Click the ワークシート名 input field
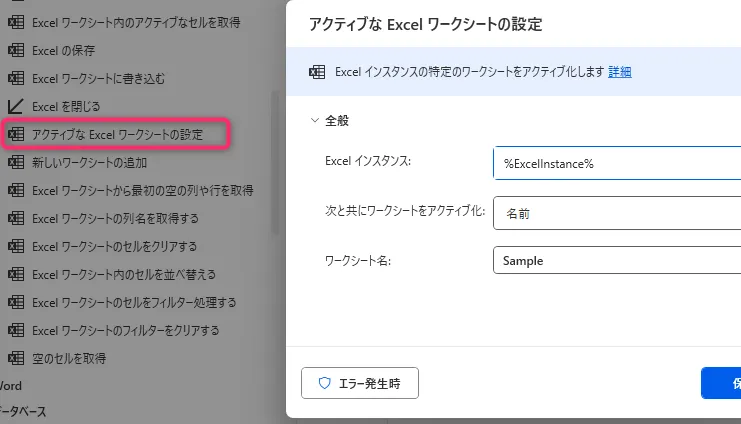This screenshot has height=424, width=741. (x=616, y=260)
